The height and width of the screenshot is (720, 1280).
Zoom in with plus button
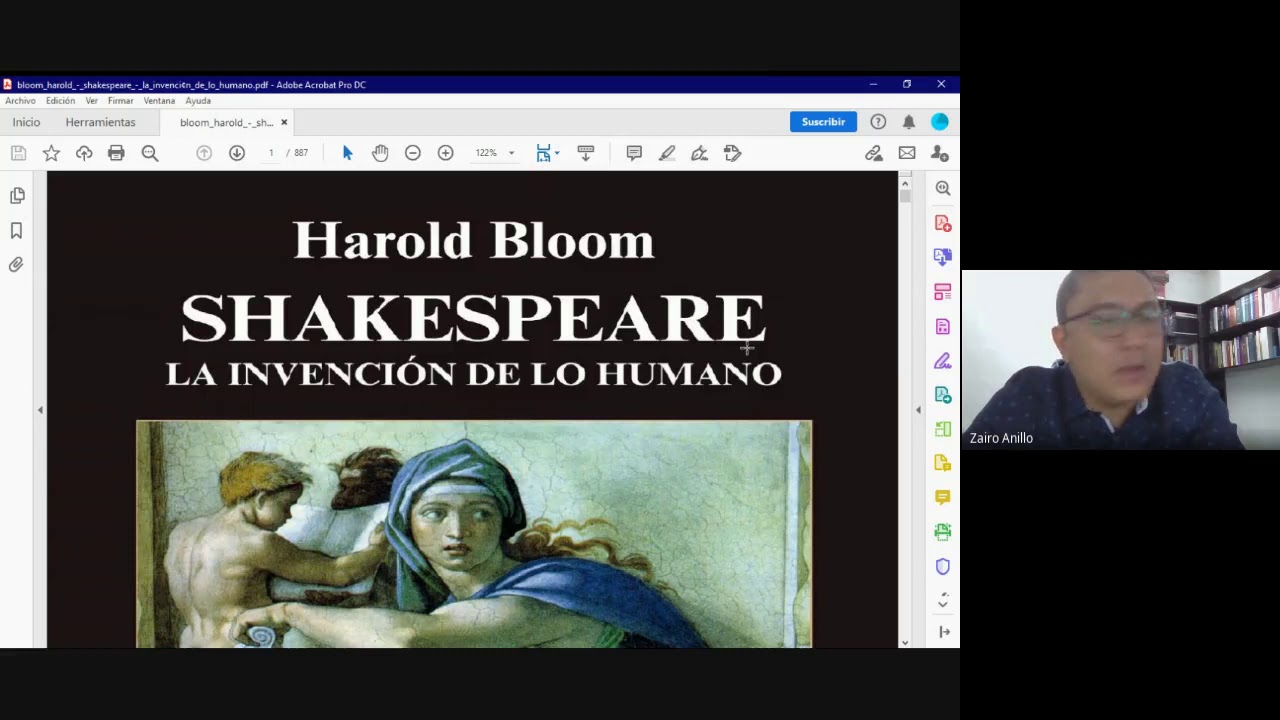pyautogui.click(x=446, y=153)
